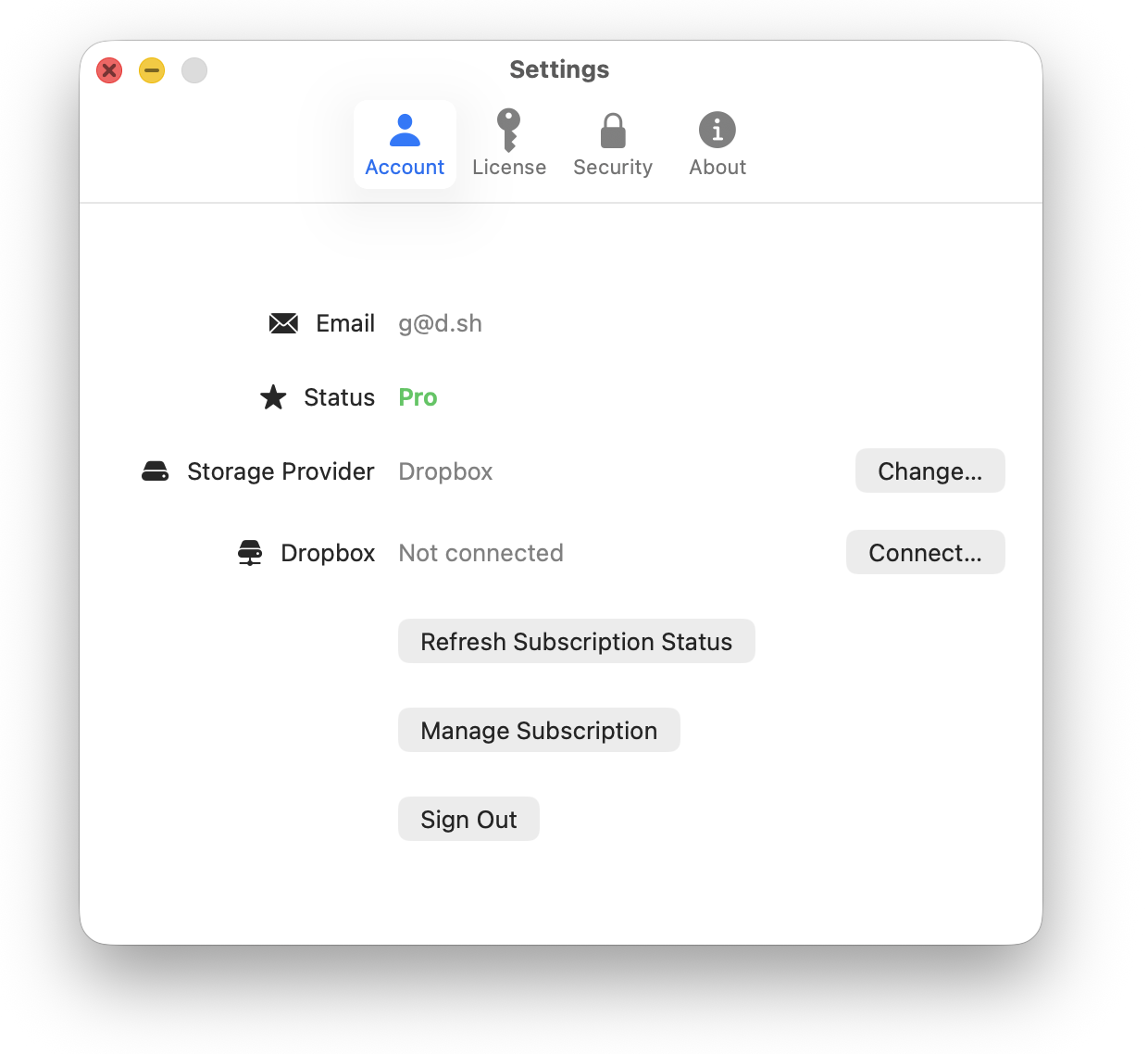Click the Dropbox storage icon

249,552
